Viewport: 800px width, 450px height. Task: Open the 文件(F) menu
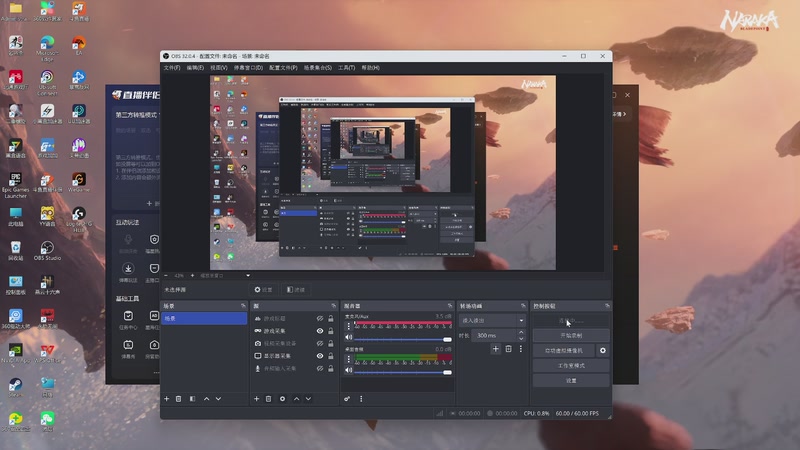coord(172,68)
